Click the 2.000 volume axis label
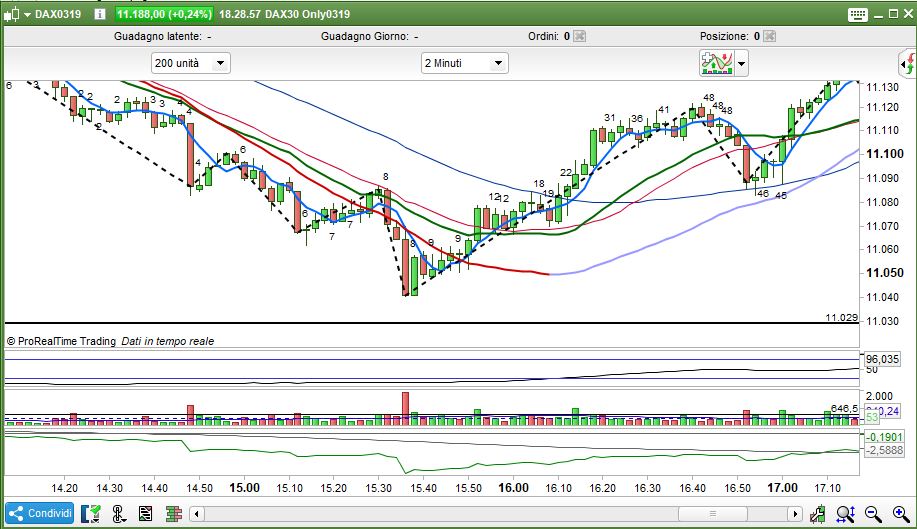The width and height of the screenshot is (917, 529). (x=879, y=396)
